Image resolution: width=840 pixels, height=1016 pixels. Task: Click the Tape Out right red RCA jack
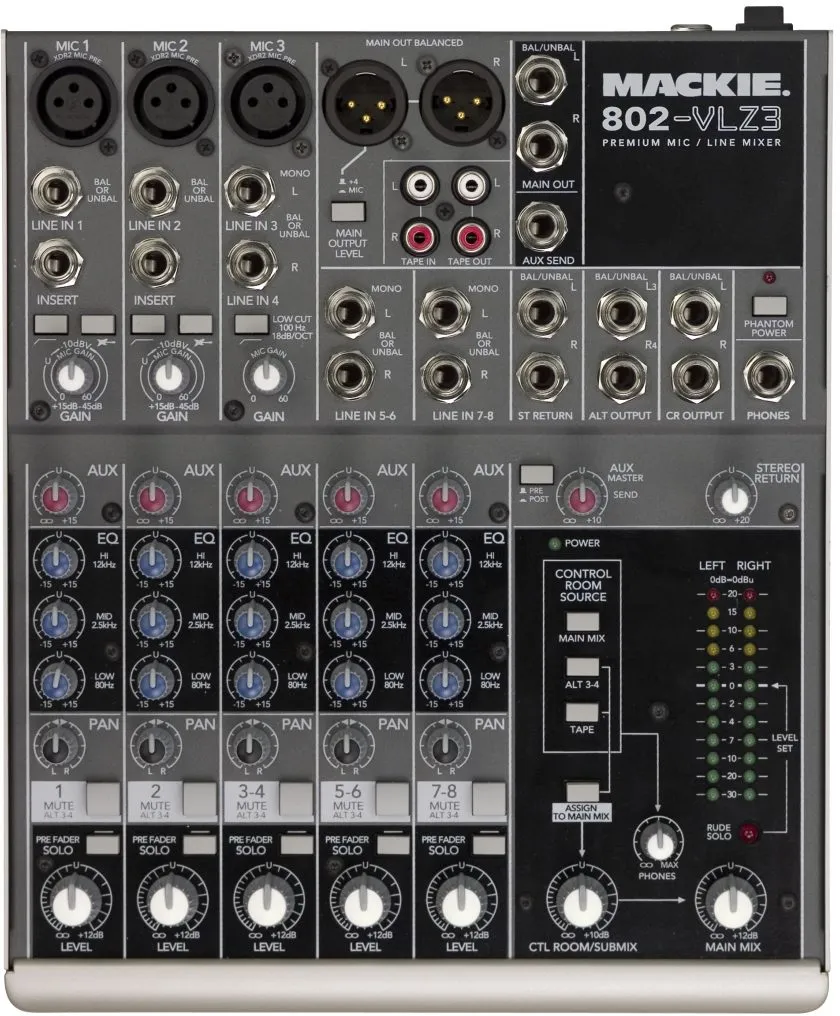pos(471,237)
